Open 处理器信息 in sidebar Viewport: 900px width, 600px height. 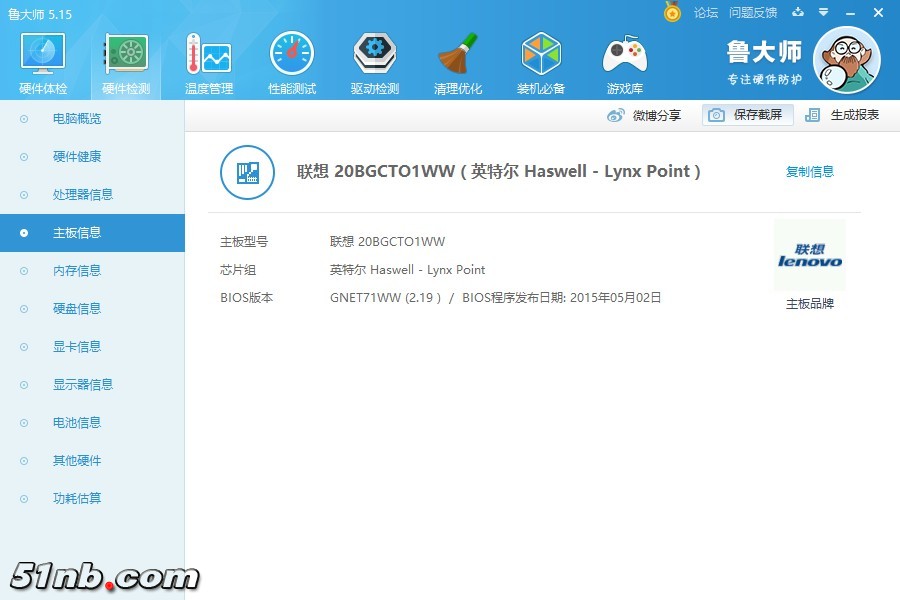click(x=83, y=195)
